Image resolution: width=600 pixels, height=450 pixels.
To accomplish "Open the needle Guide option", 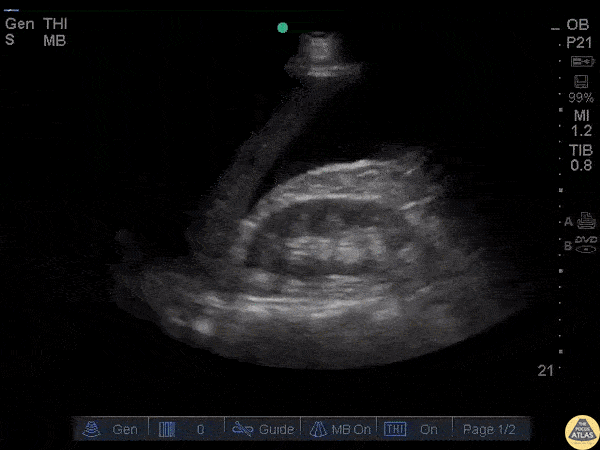I will [262, 429].
